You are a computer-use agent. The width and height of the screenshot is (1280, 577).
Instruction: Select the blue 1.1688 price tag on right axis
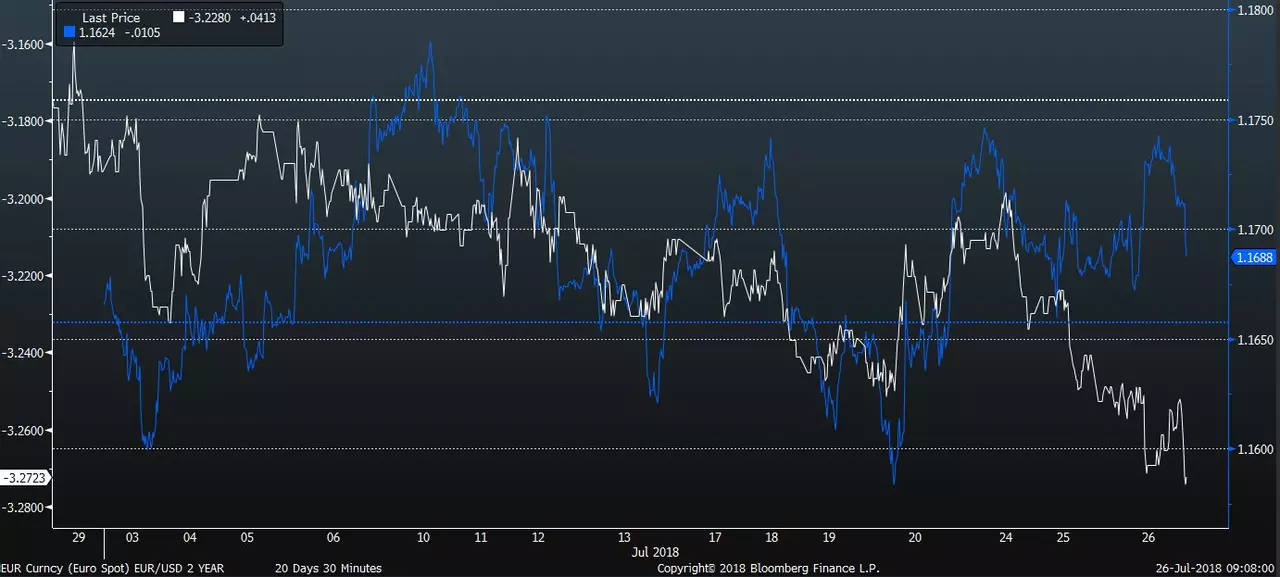coord(1252,257)
